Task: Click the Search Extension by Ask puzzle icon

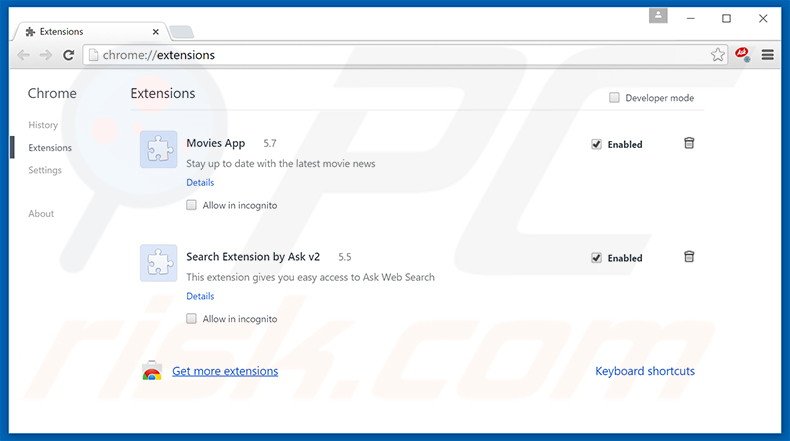Action: pyautogui.click(x=159, y=263)
